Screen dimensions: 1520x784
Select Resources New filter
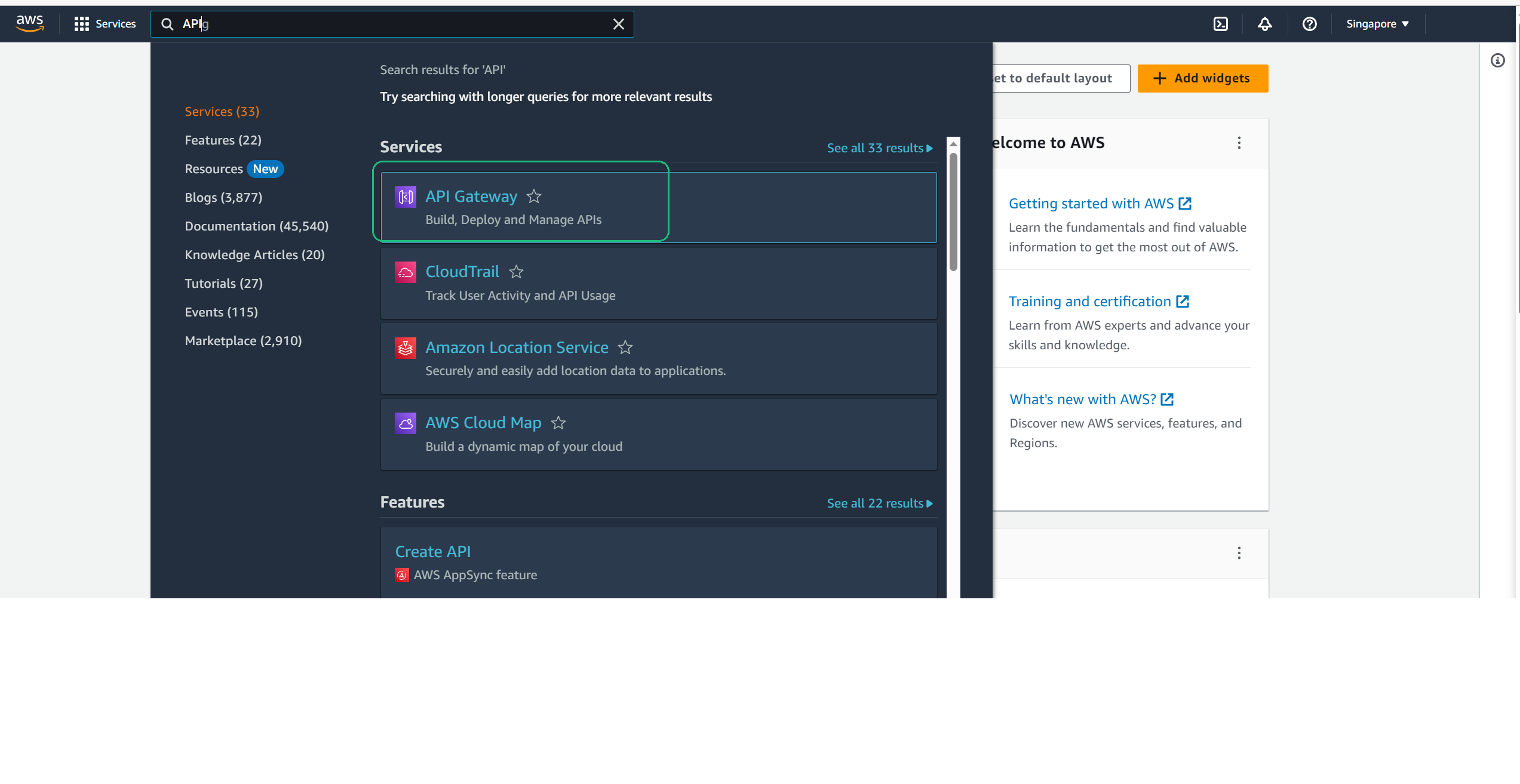tap(234, 169)
